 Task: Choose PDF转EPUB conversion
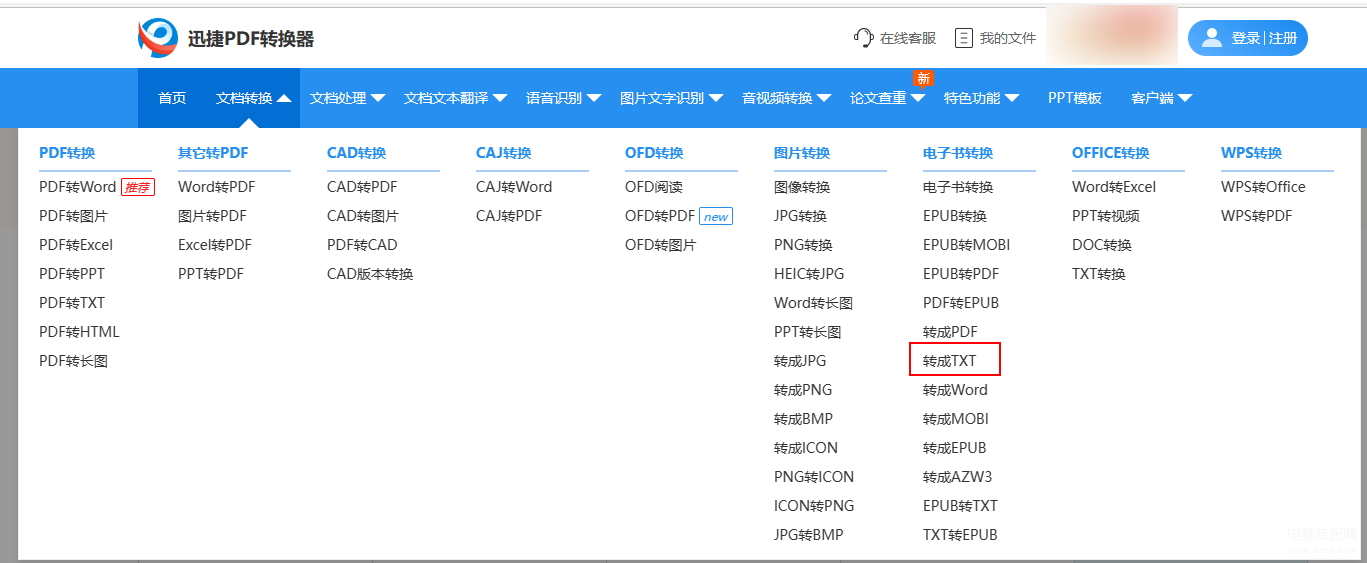[961, 303]
